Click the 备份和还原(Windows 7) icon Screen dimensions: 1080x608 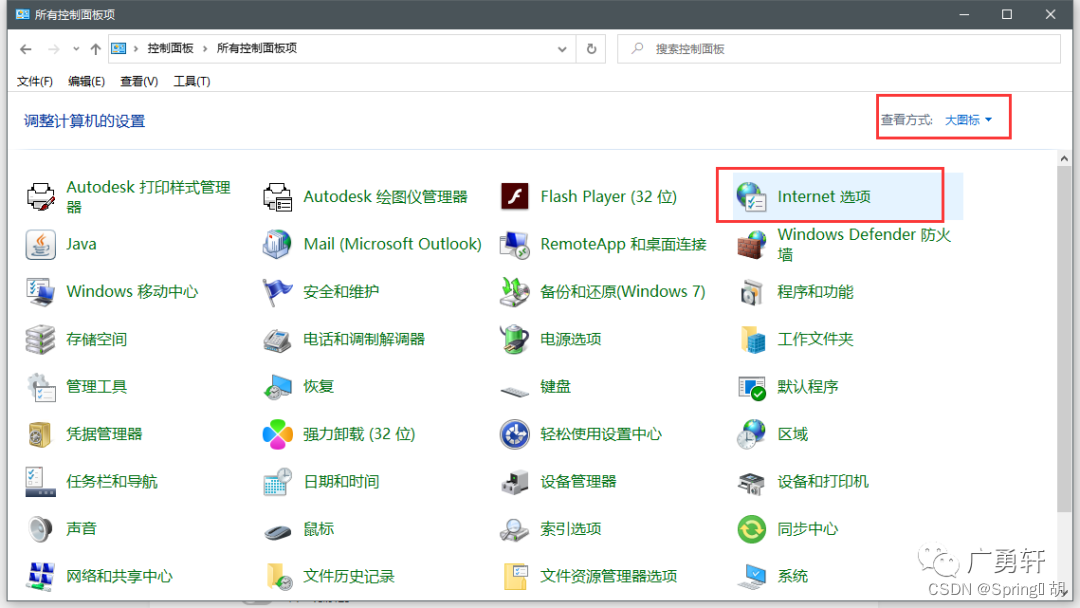tap(515, 292)
